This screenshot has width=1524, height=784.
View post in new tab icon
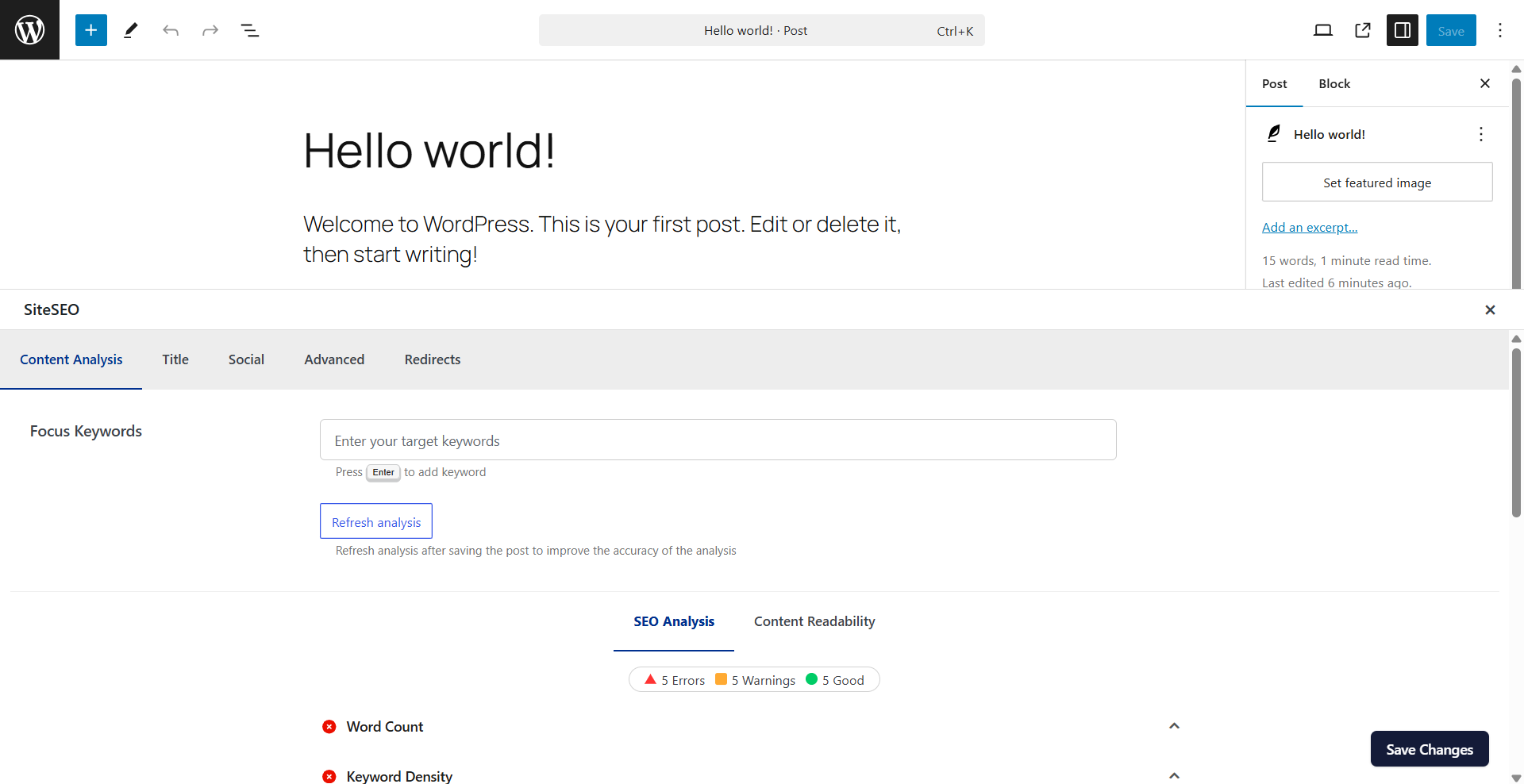tap(1363, 30)
